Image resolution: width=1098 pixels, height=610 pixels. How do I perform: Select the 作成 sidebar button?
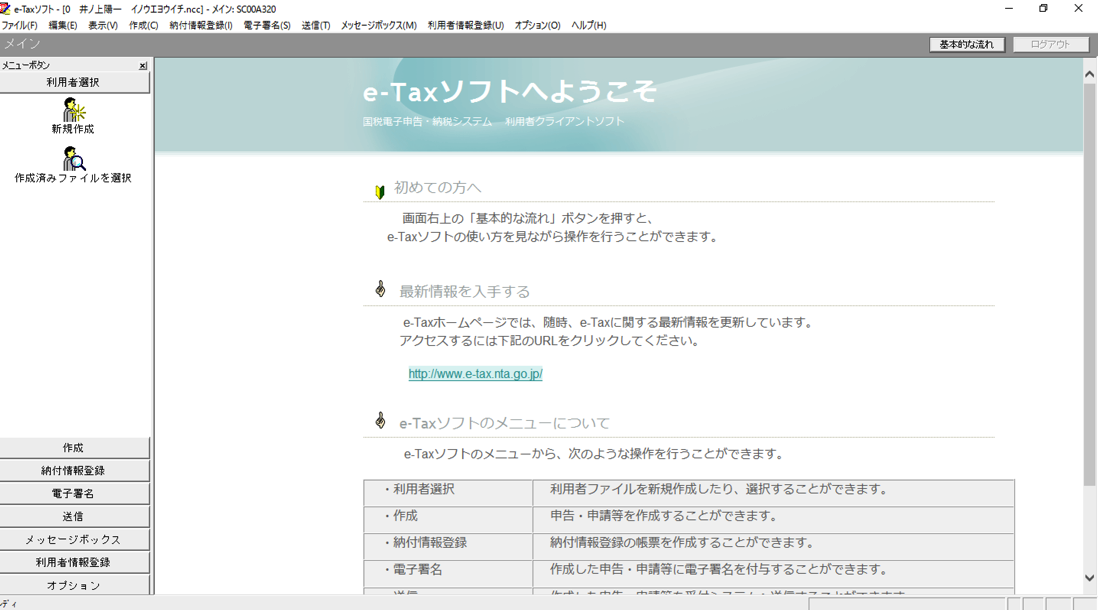[x=74, y=448]
